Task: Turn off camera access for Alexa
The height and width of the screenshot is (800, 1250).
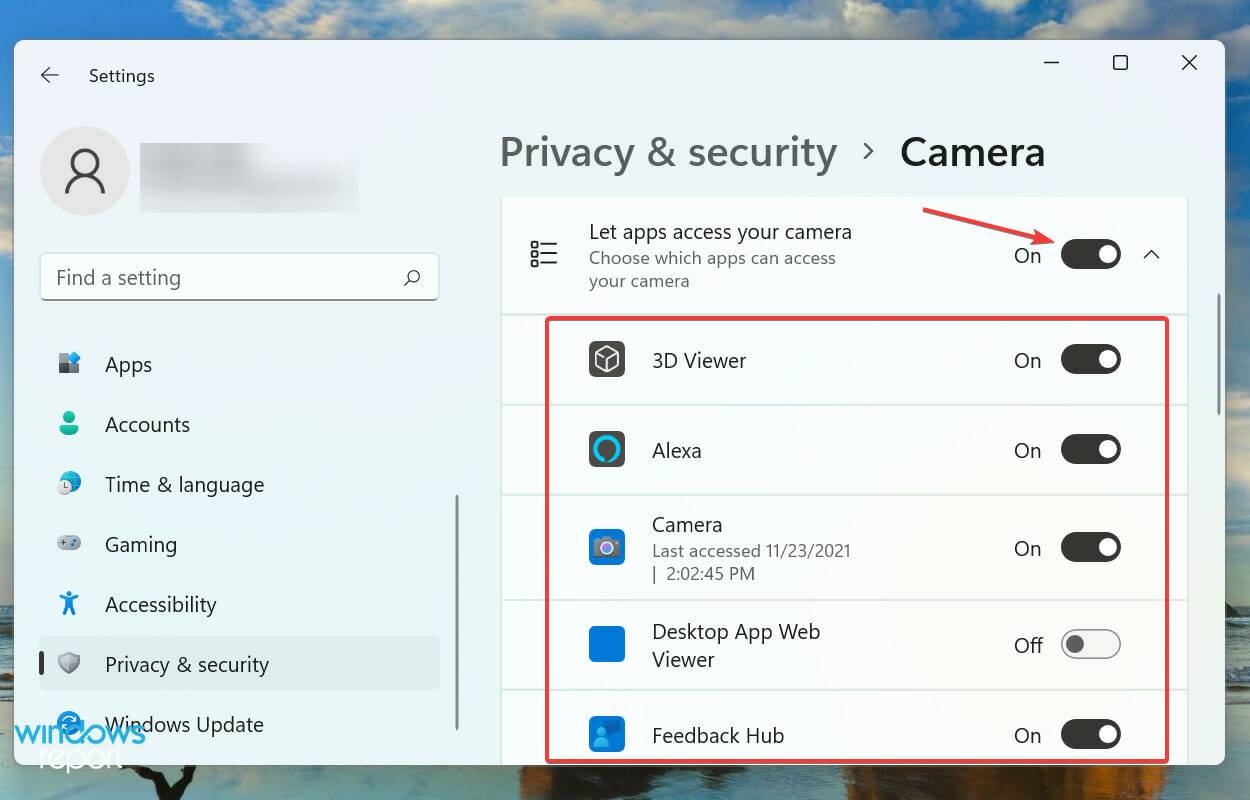Action: click(x=1090, y=448)
